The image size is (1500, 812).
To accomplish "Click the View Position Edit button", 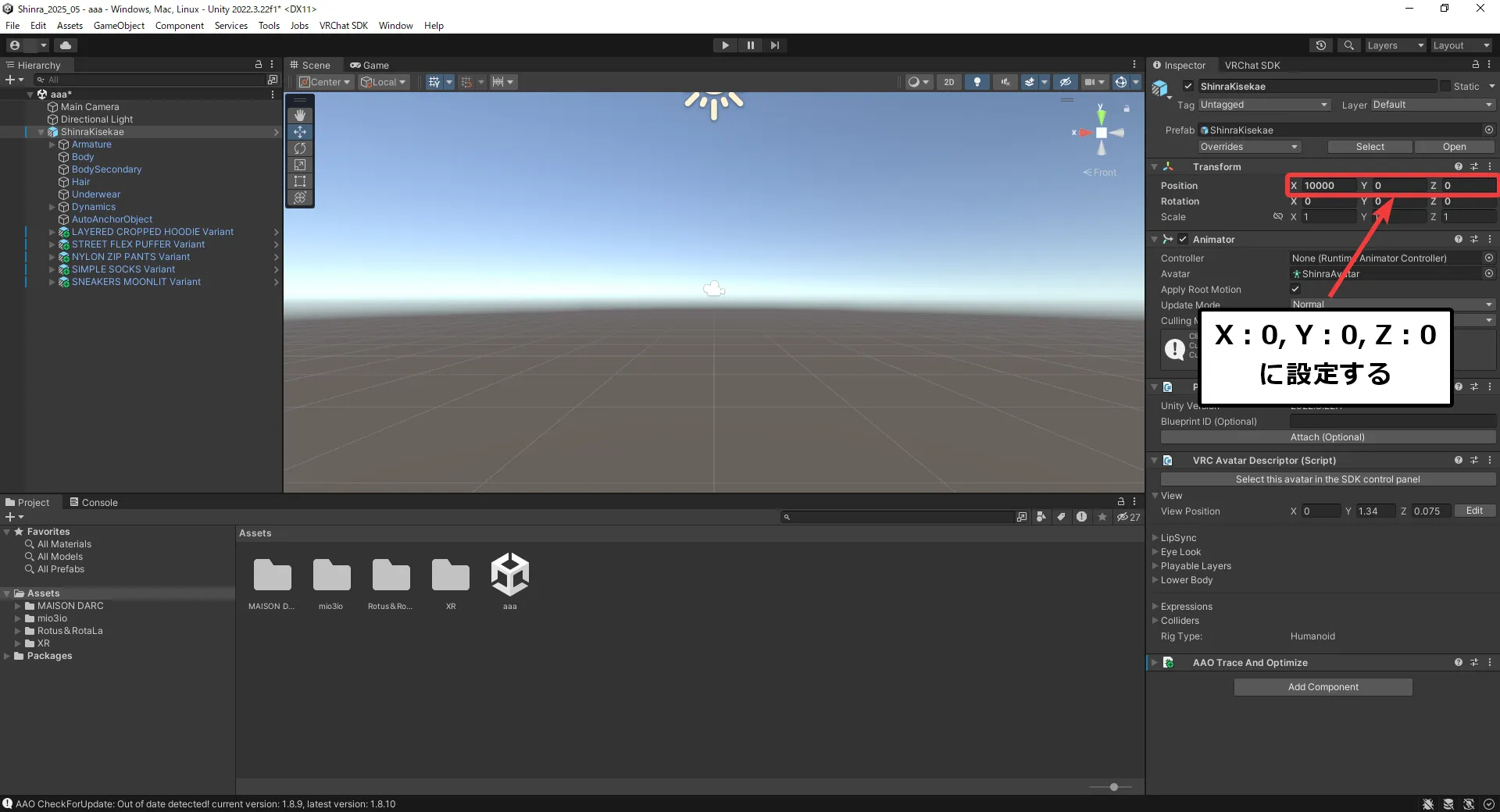I will point(1474,511).
